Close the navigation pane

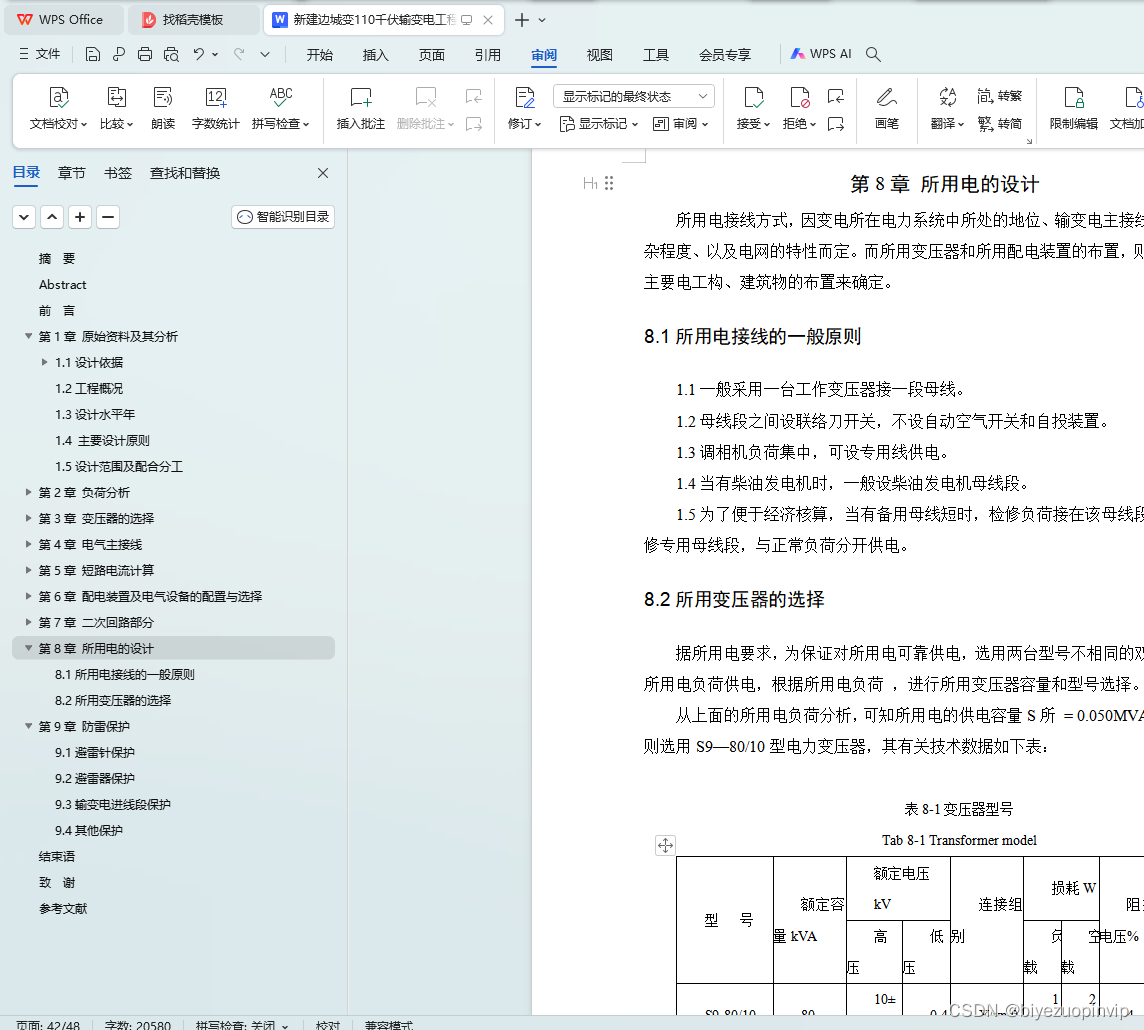(x=323, y=173)
